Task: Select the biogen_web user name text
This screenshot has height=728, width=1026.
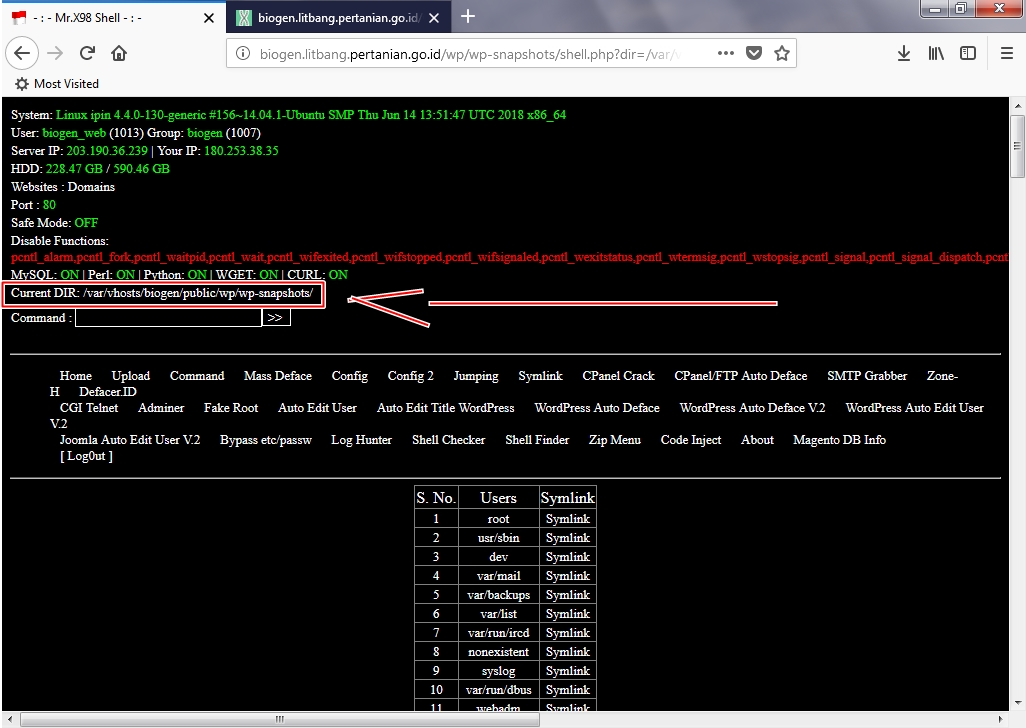Action: [x=74, y=133]
